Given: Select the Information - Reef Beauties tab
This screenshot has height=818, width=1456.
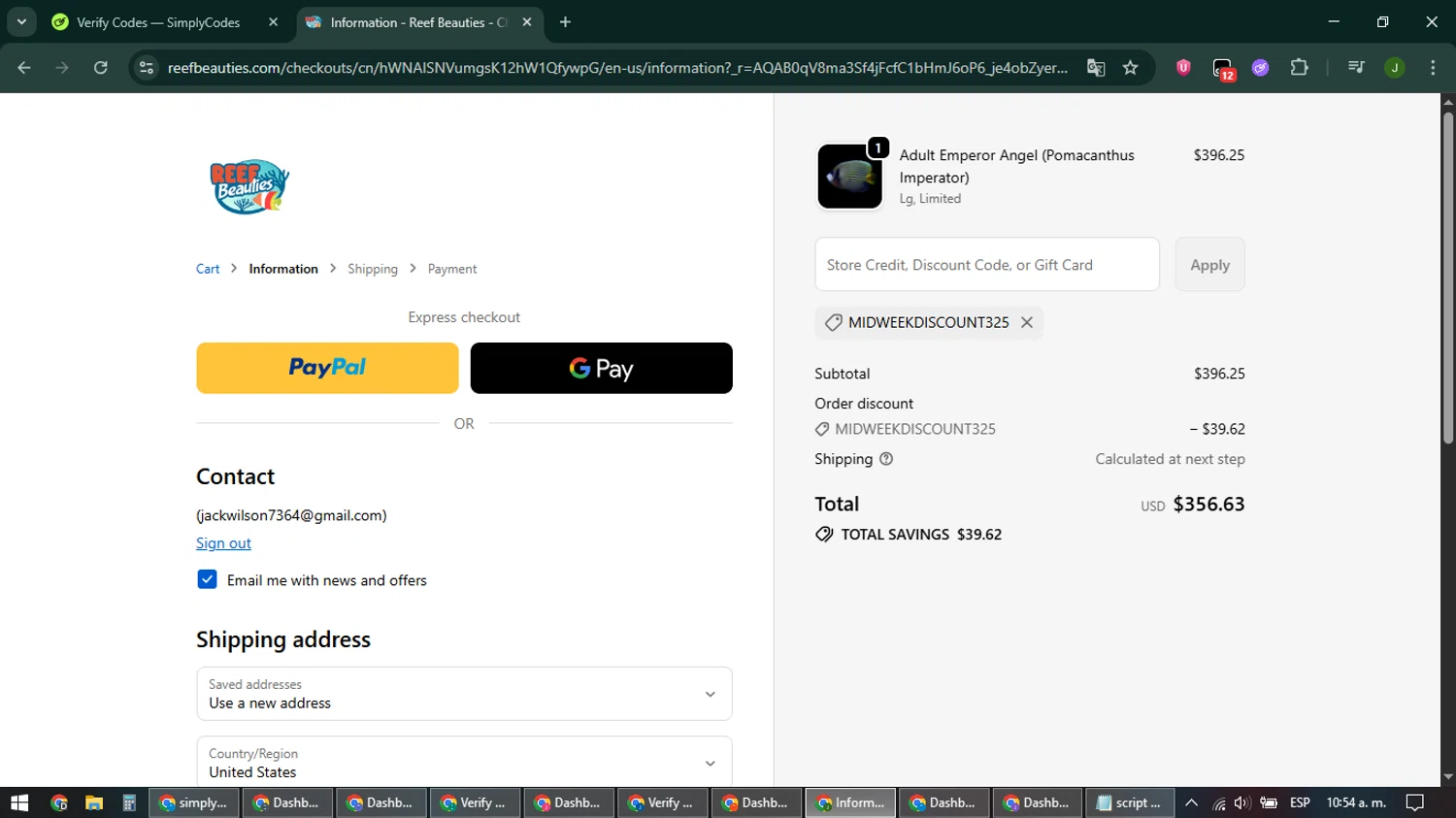Looking at the screenshot, I should [x=418, y=22].
